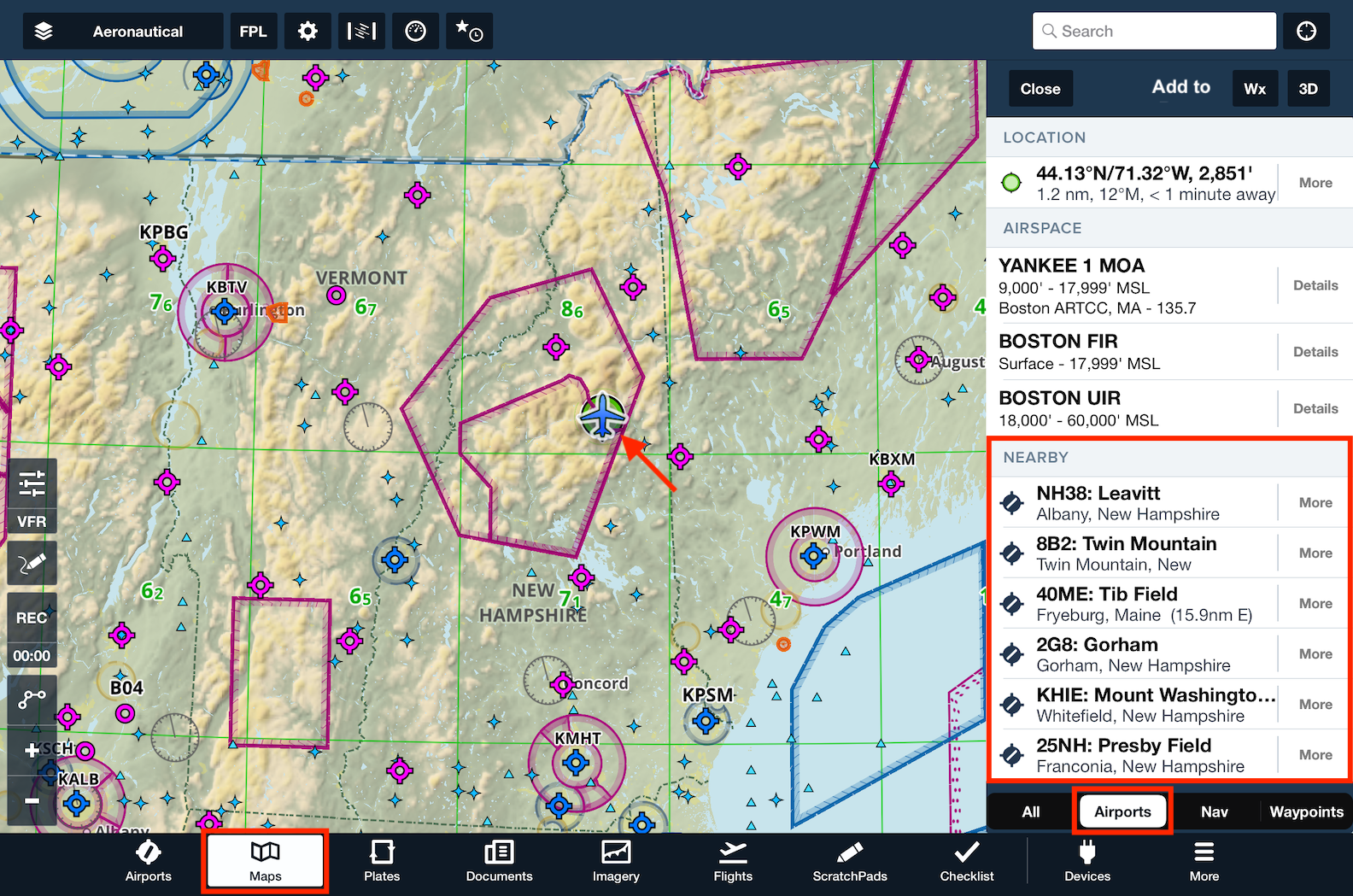Open Details for BOSTON UIR
1353x896 pixels.
click(x=1315, y=408)
